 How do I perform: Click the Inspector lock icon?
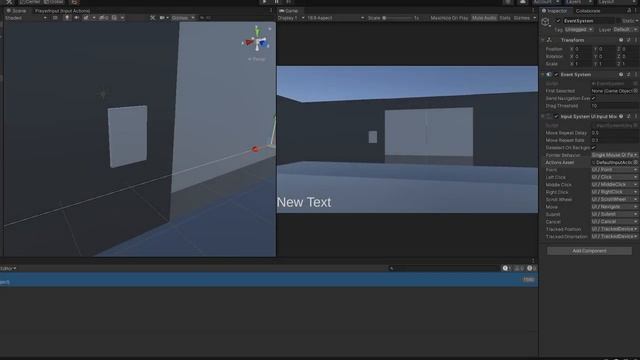click(x=629, y=11)
